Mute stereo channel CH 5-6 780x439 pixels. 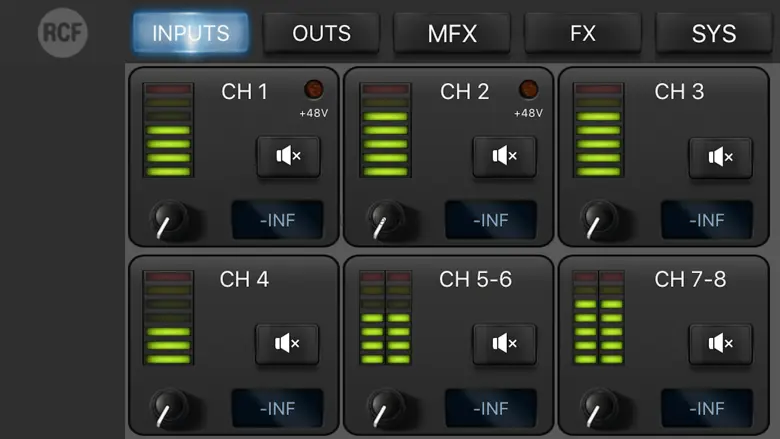pos(504,344)
